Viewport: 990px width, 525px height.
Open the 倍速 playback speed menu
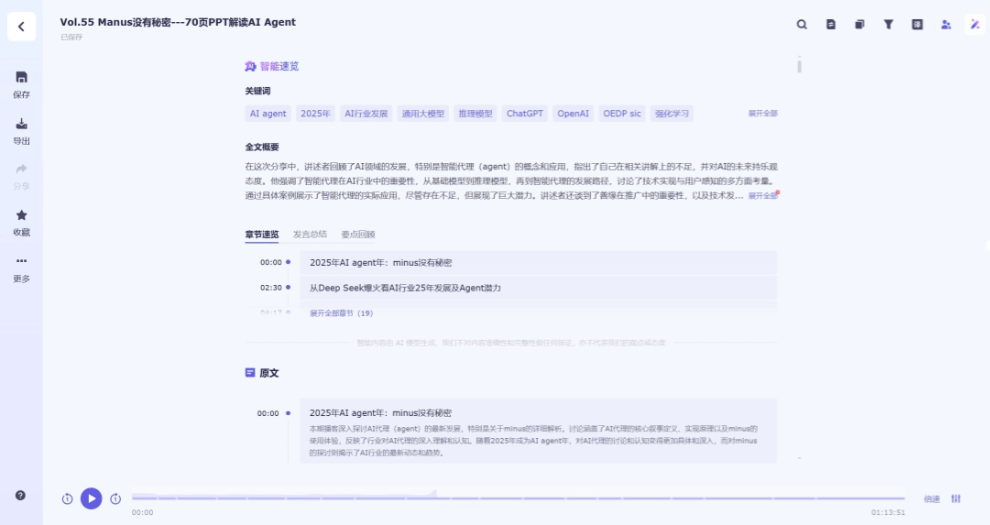(932, 498)
